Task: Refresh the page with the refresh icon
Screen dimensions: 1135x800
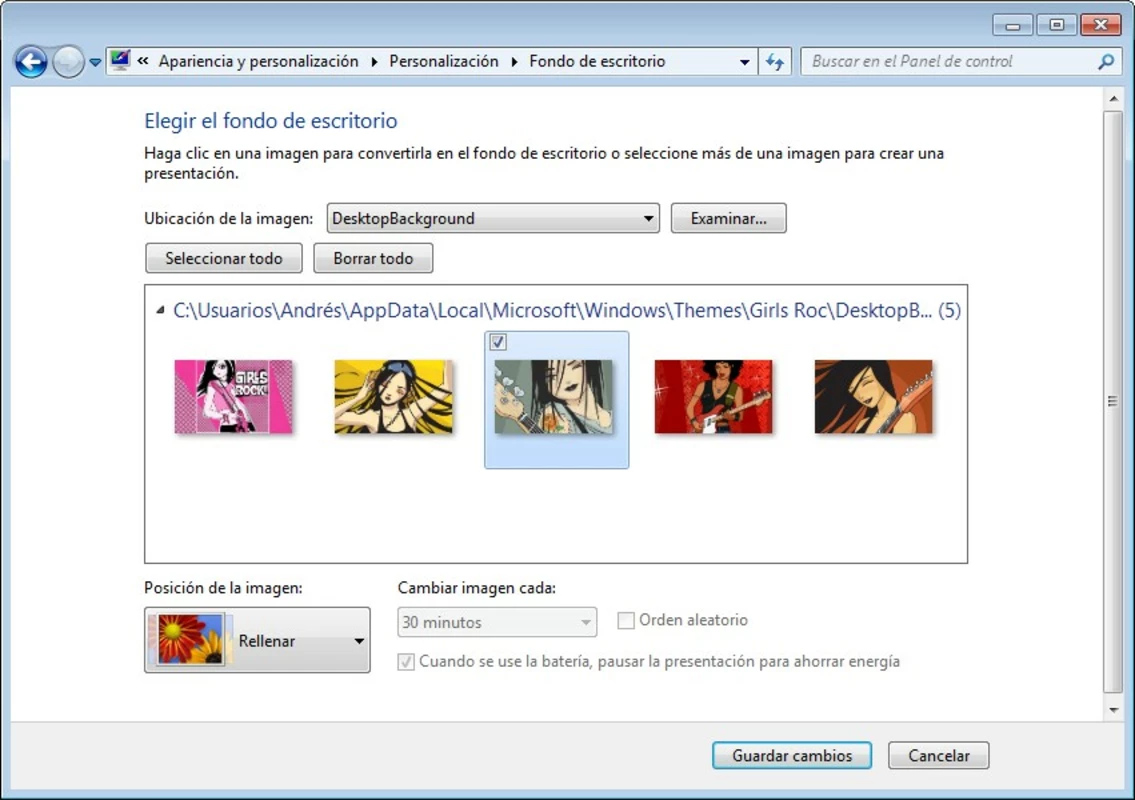Action: click(775, 62)
